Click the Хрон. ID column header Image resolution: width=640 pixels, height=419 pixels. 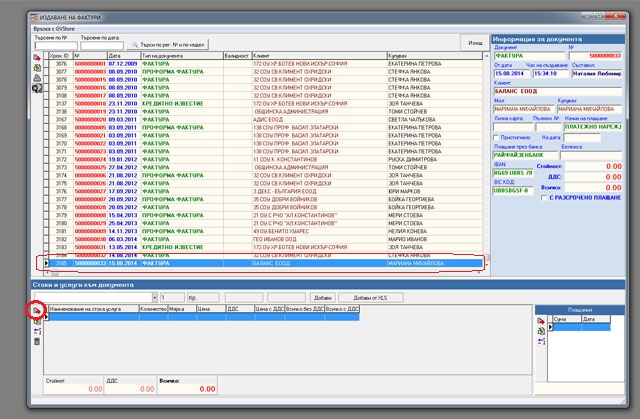[x=60, y=55]
